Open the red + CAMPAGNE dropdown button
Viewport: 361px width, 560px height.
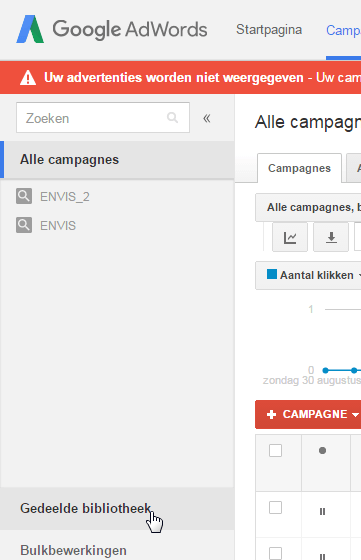(x=308, y=414)
